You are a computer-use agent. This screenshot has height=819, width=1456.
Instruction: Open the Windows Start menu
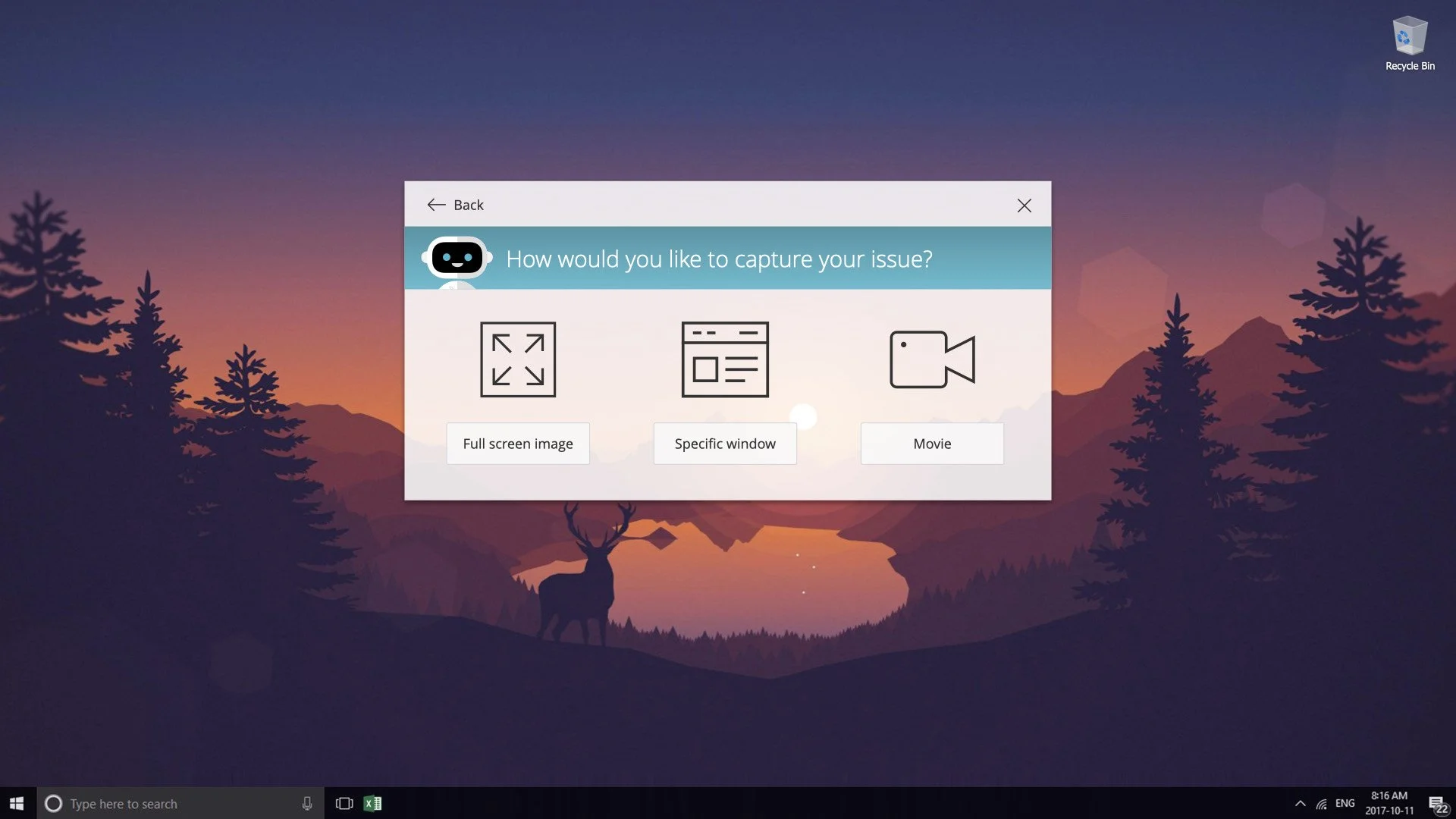click(17, 803)
